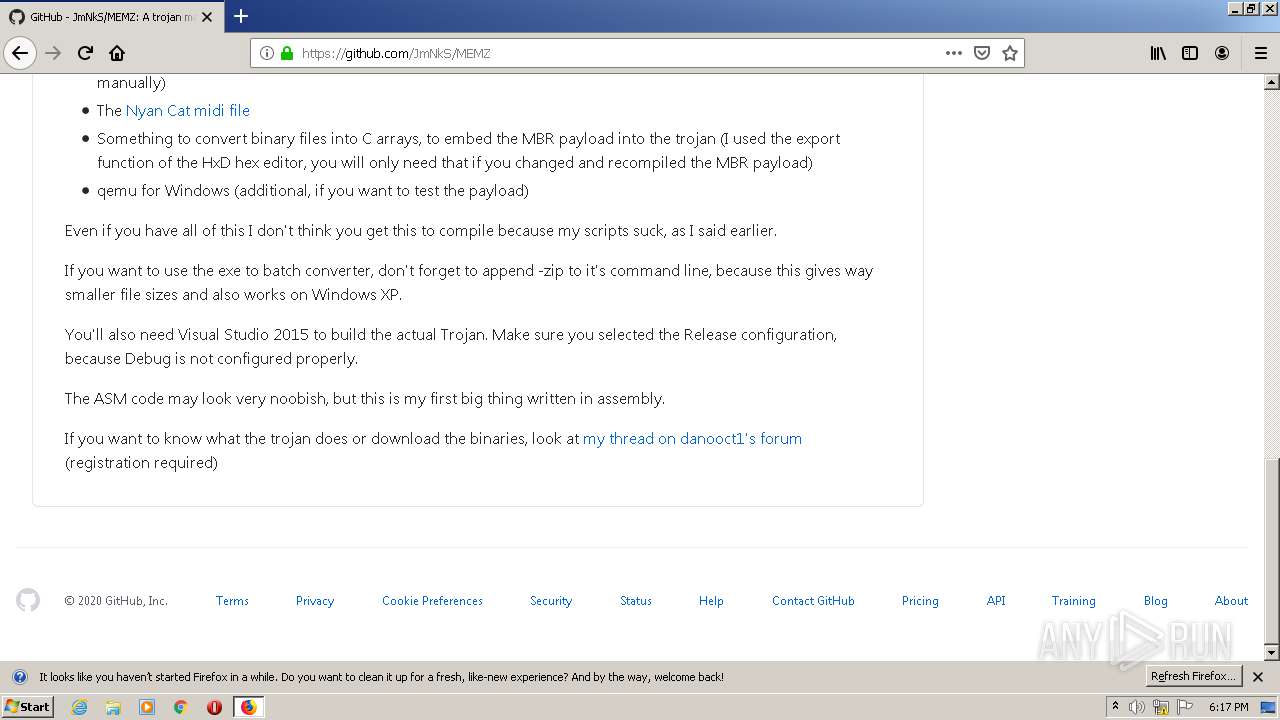The height and width of the screenshot is (720, 1280).
Task: Select the Firefox taskbar button
Action: tap(248, 707)
